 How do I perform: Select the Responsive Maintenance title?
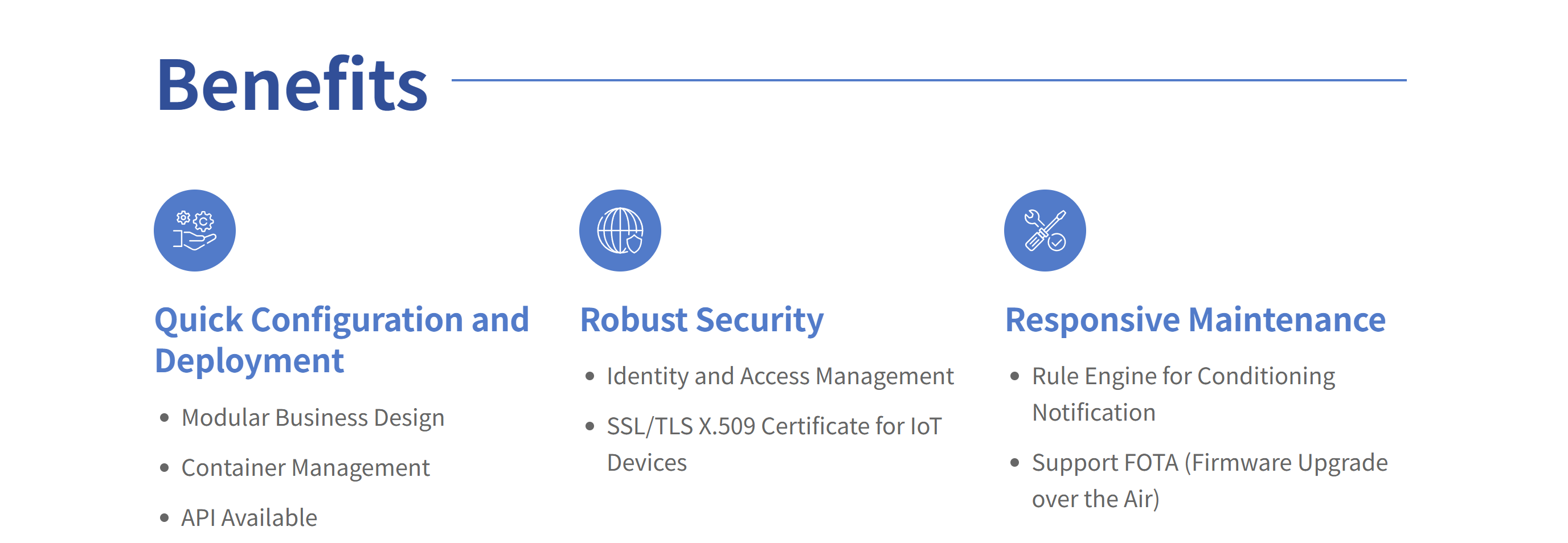pyautogui.click(x=1196, y=320)
